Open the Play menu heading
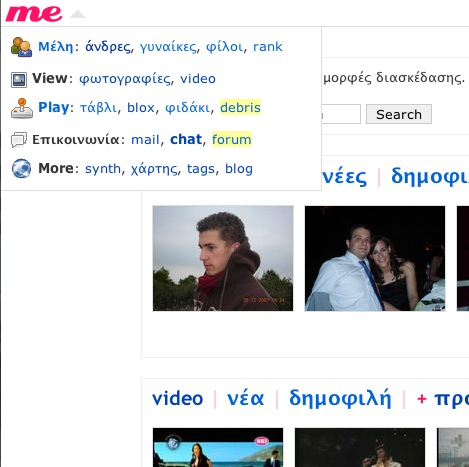Viewport: 469px width, 467px height. tap(54, 107)
